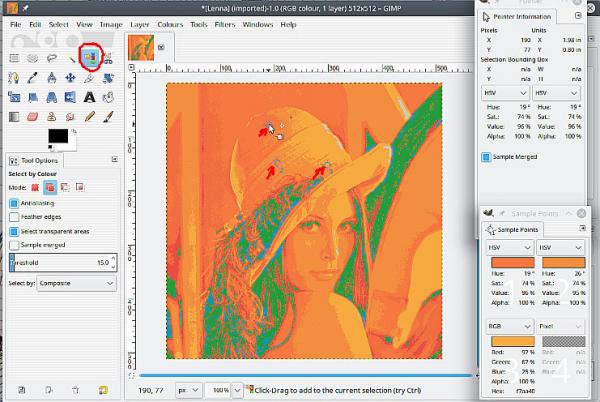Open sample point 3 RGB dropdown
The width and height of the screenshot is (600, 402).
[510, 326]
